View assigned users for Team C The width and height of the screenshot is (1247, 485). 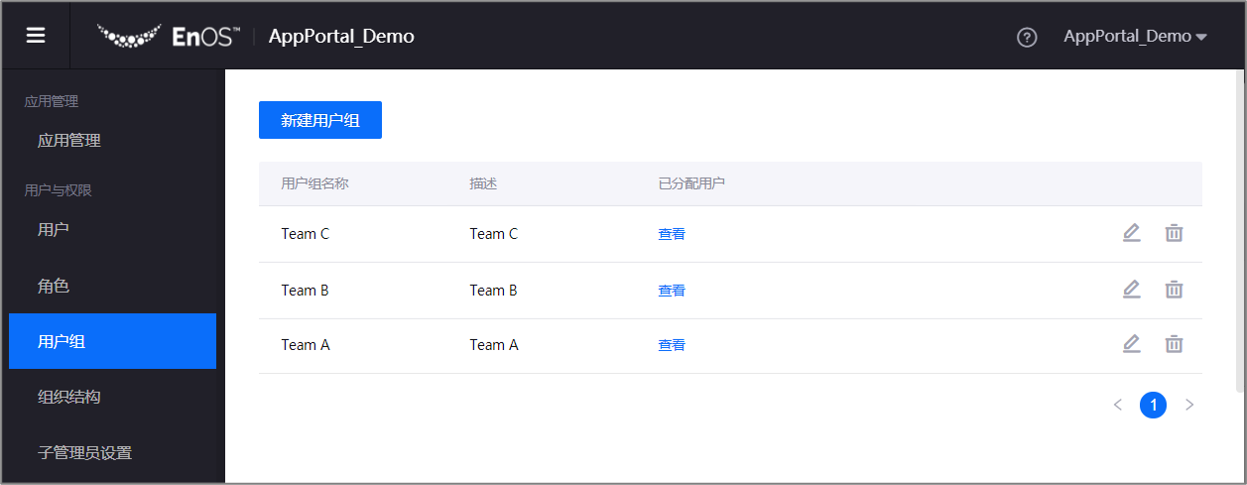(x=671, y=234)
